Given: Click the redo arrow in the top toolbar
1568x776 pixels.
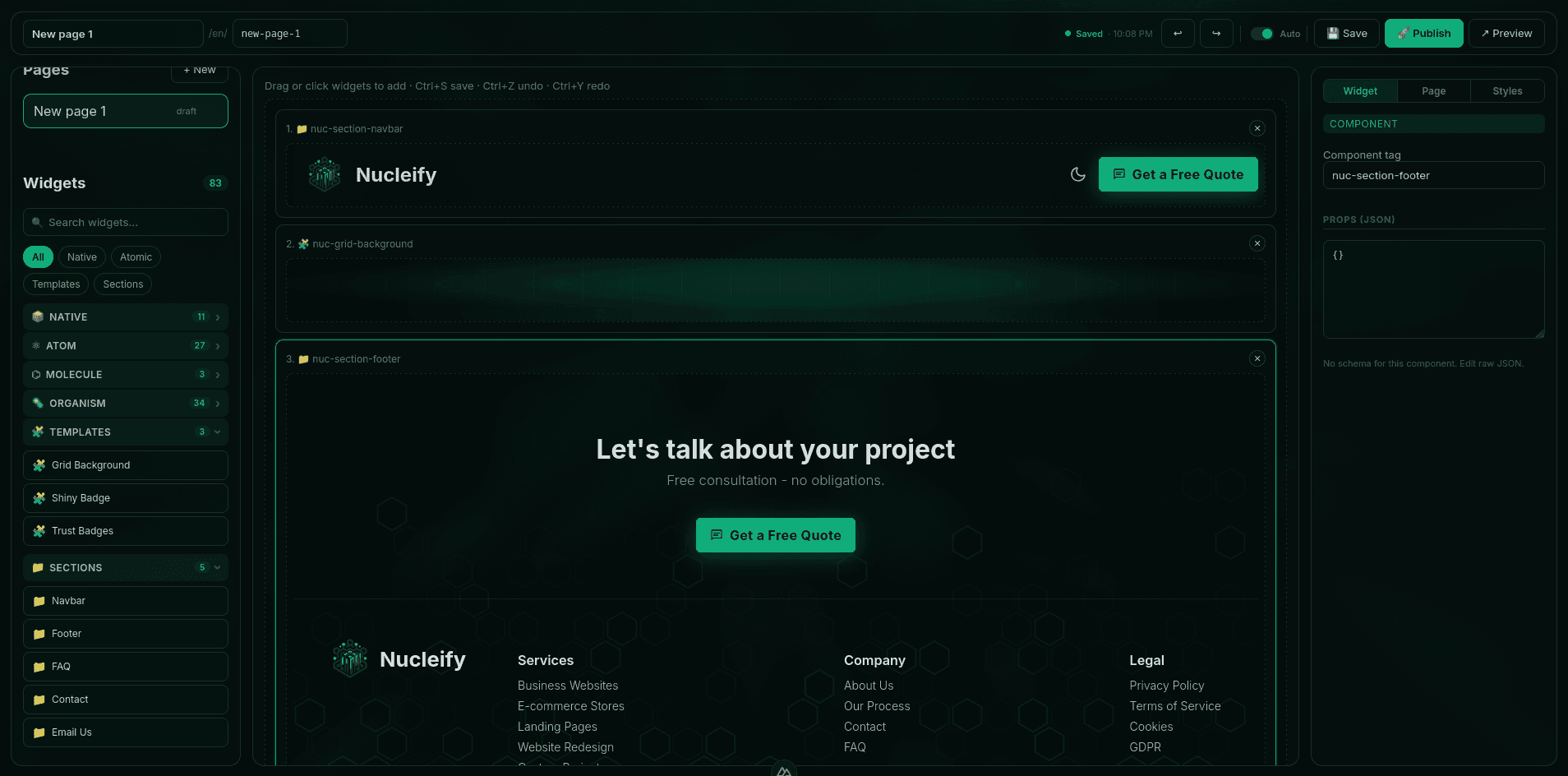Looking at the screenshot, I should 1217,33.
